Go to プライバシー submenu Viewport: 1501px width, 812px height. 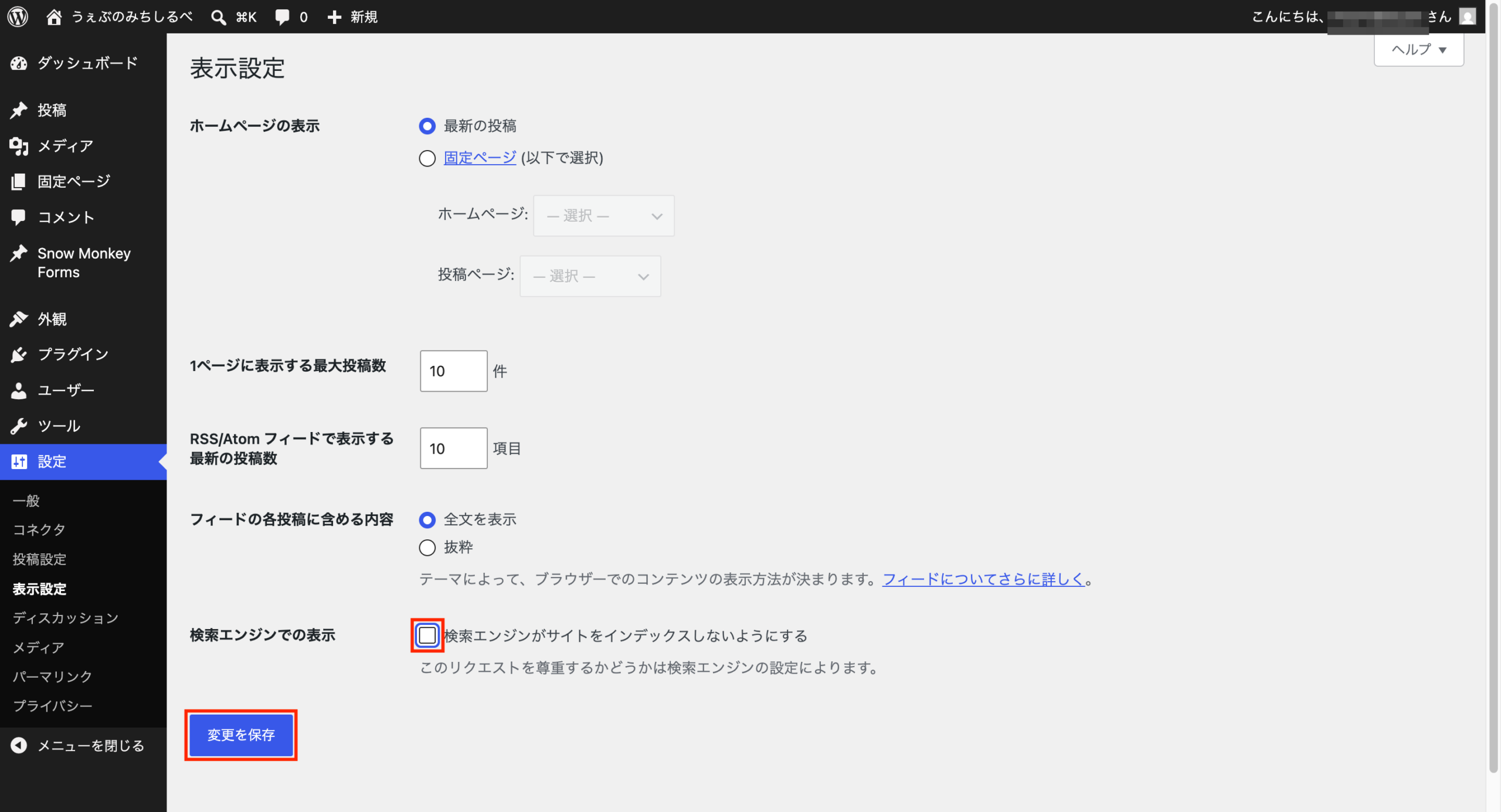click(53, 706)
